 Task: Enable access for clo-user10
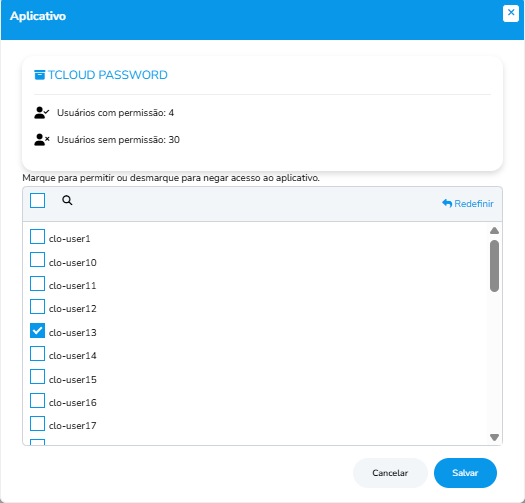(37, 260)
